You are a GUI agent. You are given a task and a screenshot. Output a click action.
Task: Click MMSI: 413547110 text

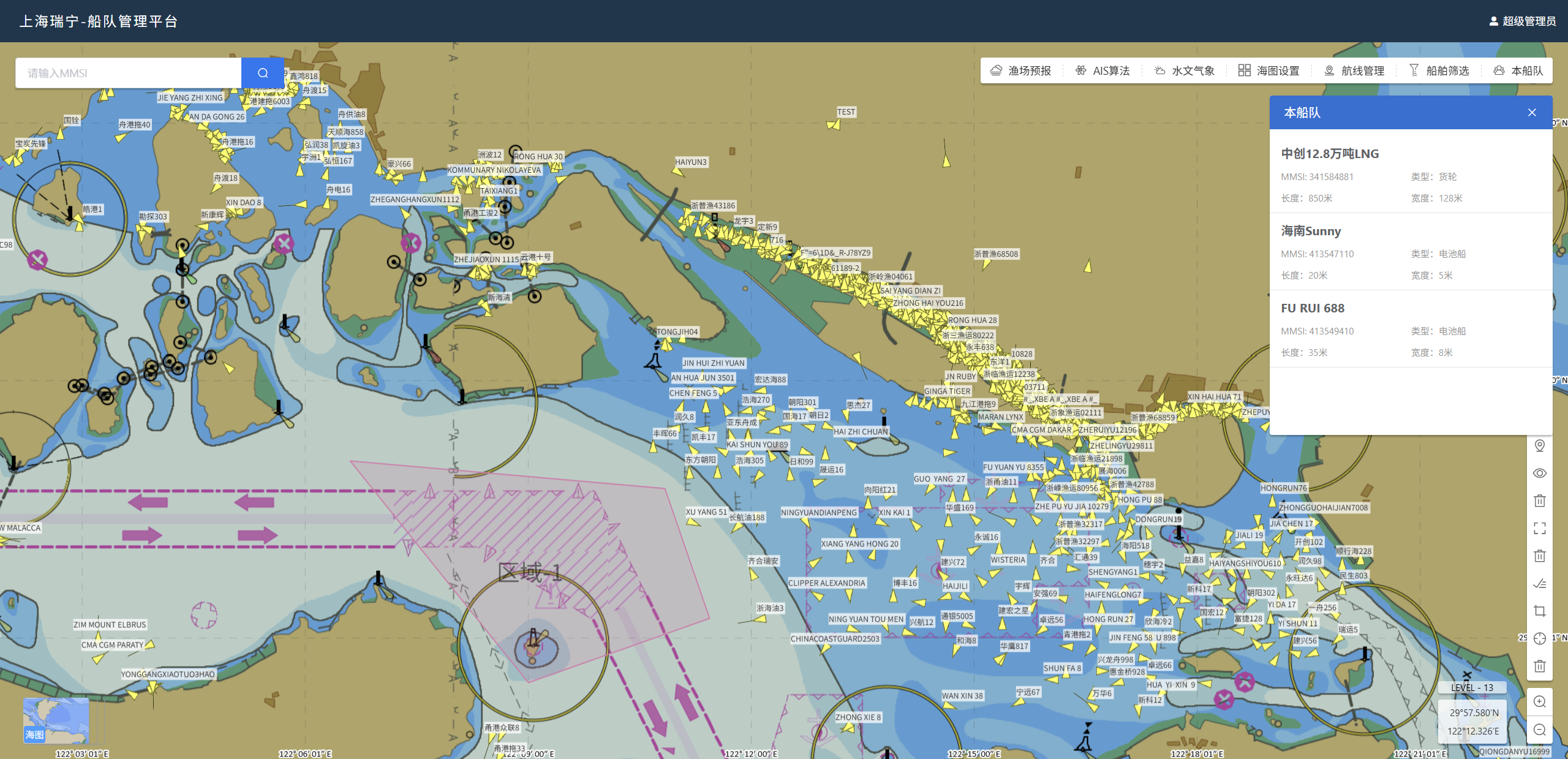(1317, 254)
